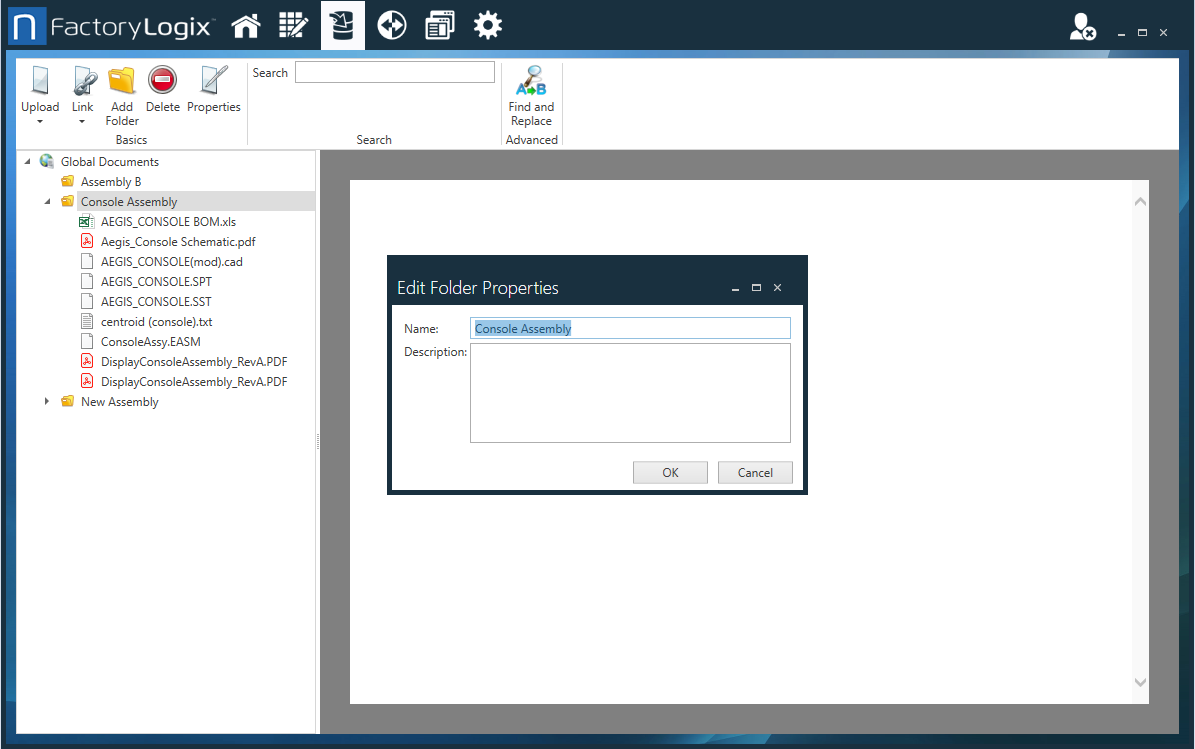The height and width of the screenshot is (749, 1195).
Task: Open the reports pages icon
Action: [x=439, y=24]
